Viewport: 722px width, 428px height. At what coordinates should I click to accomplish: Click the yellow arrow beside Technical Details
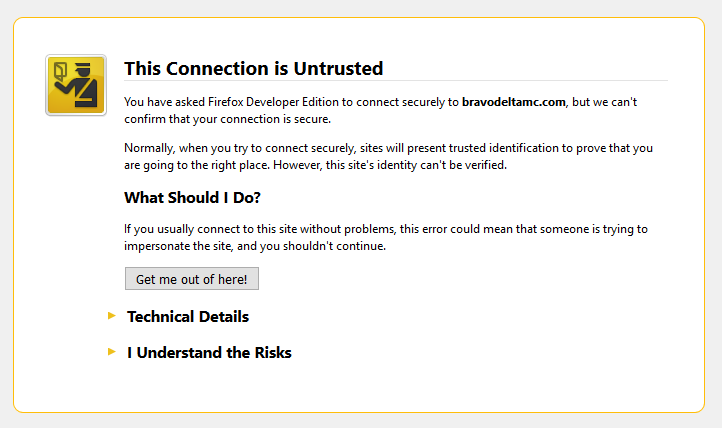point(112,316)
